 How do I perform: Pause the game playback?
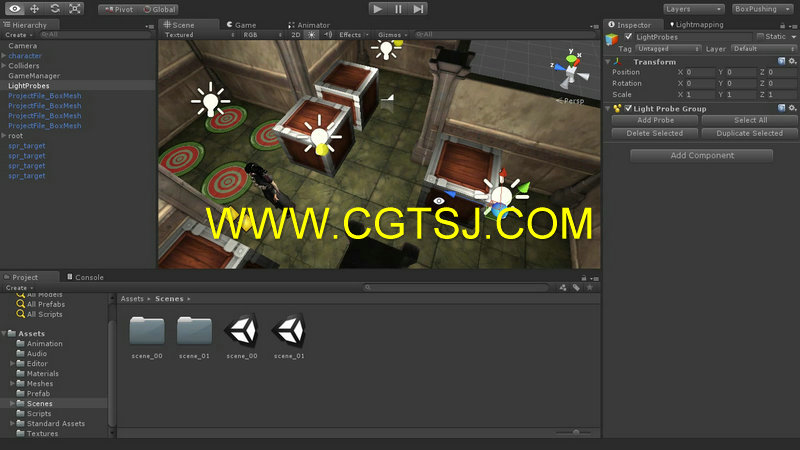398,9
